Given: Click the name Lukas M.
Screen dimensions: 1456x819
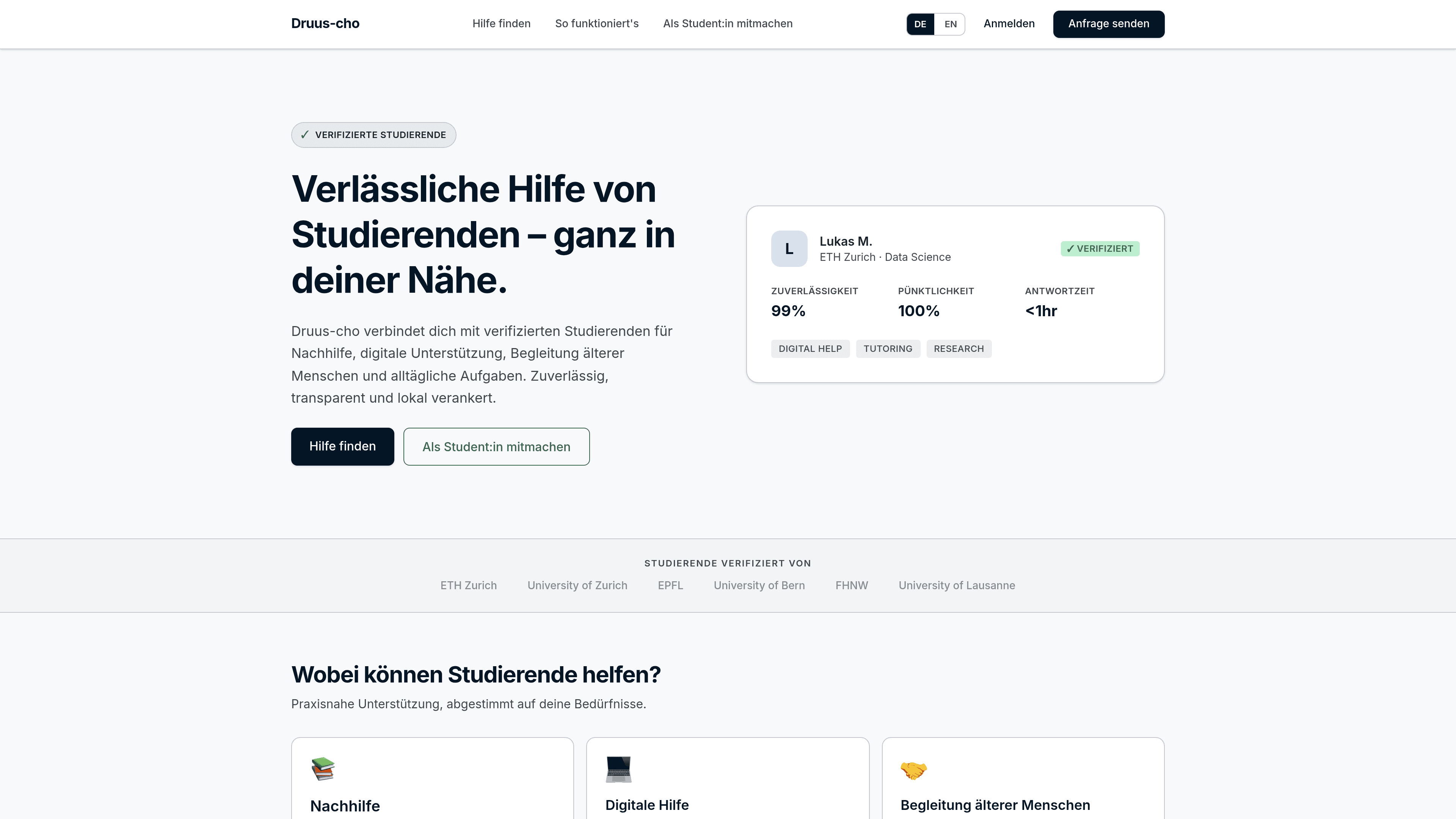Looking at the screenshot, I should (x=846, y=242).
